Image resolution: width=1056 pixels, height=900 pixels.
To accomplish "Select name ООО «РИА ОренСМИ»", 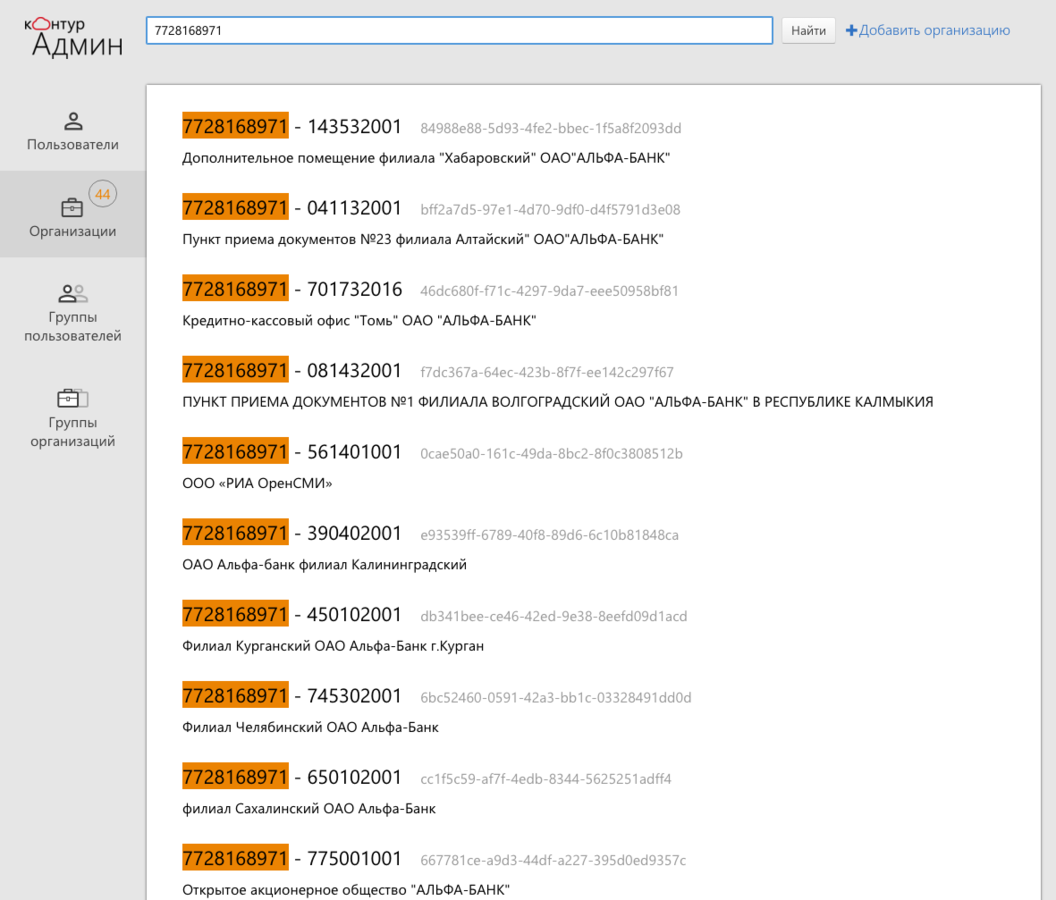I will point(257,484).
